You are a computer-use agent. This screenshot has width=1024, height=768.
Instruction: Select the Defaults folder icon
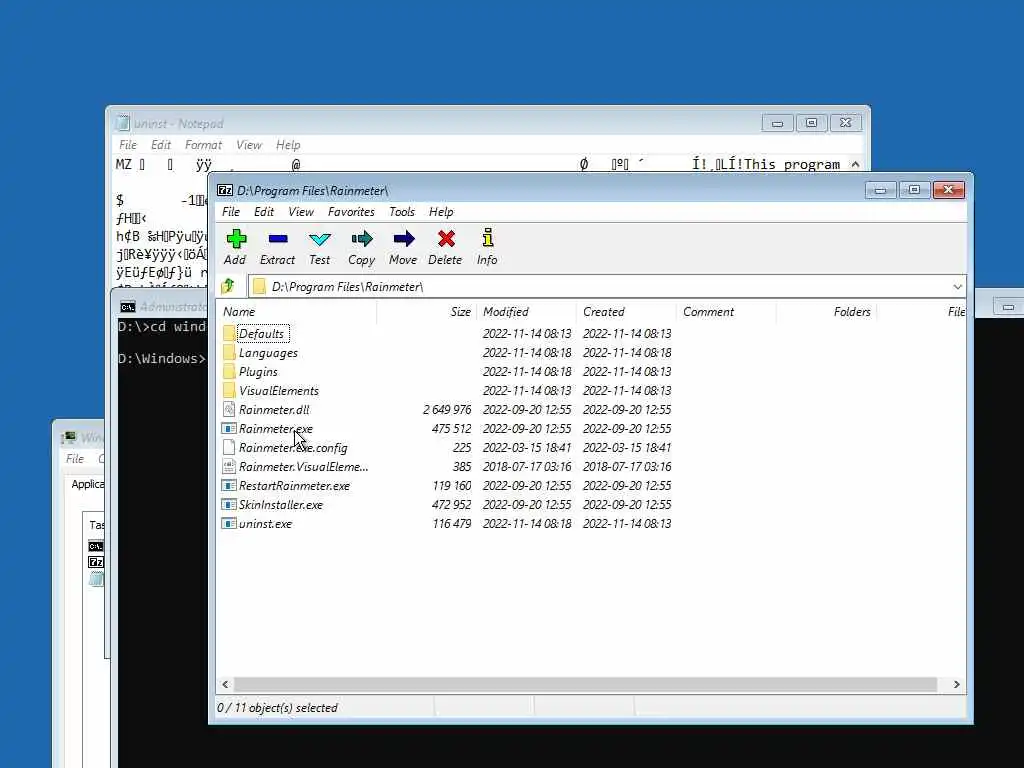(229, 334)
